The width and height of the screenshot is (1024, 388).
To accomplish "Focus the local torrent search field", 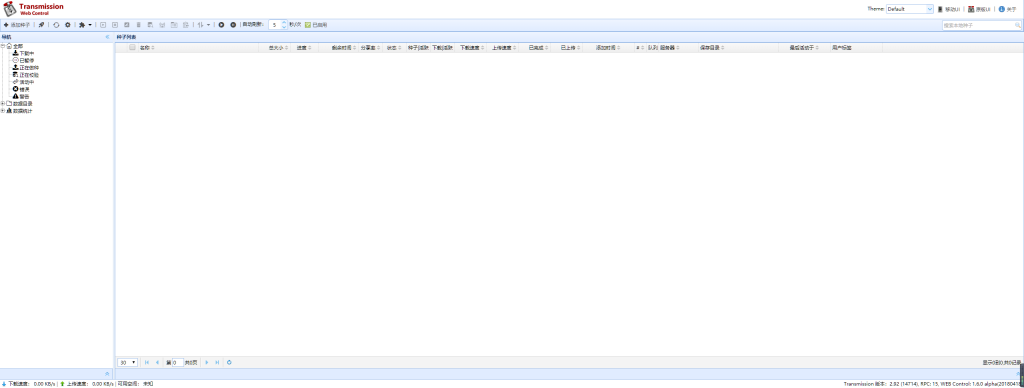I will click(978, 25).
